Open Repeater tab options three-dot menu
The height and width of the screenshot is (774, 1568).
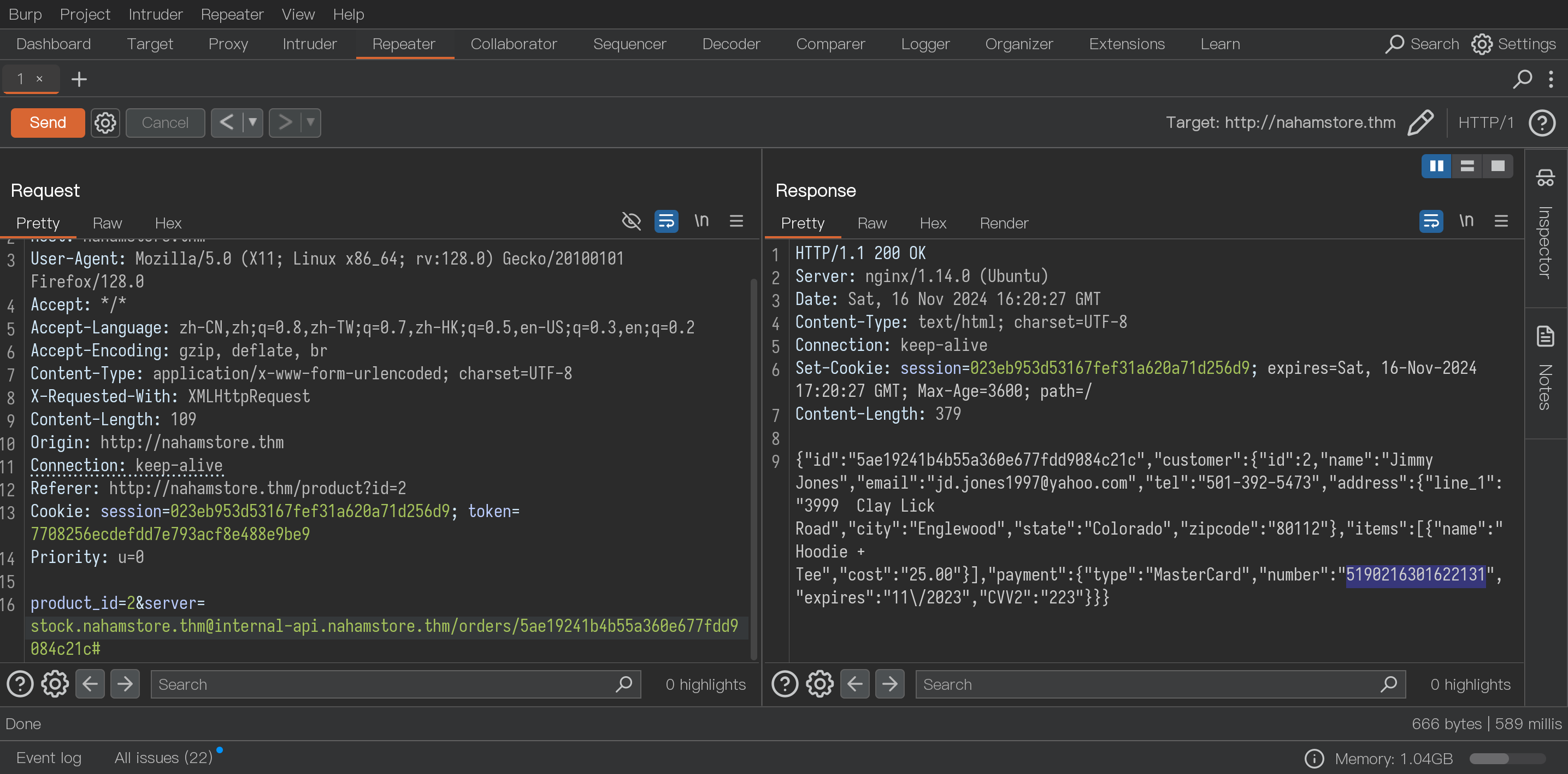click(x=1551, y=79)
